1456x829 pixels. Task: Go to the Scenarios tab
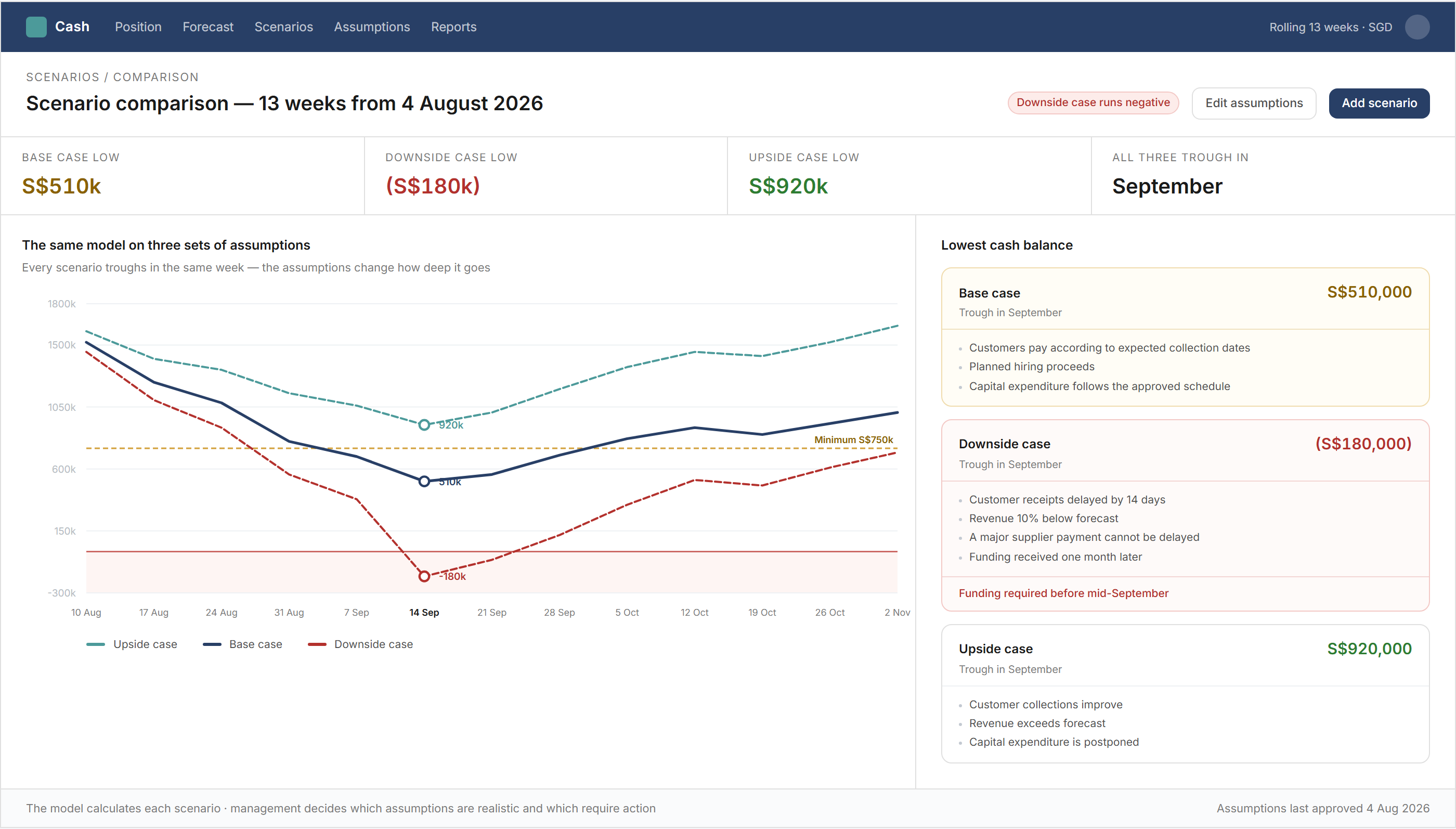[x=283, y=27]
